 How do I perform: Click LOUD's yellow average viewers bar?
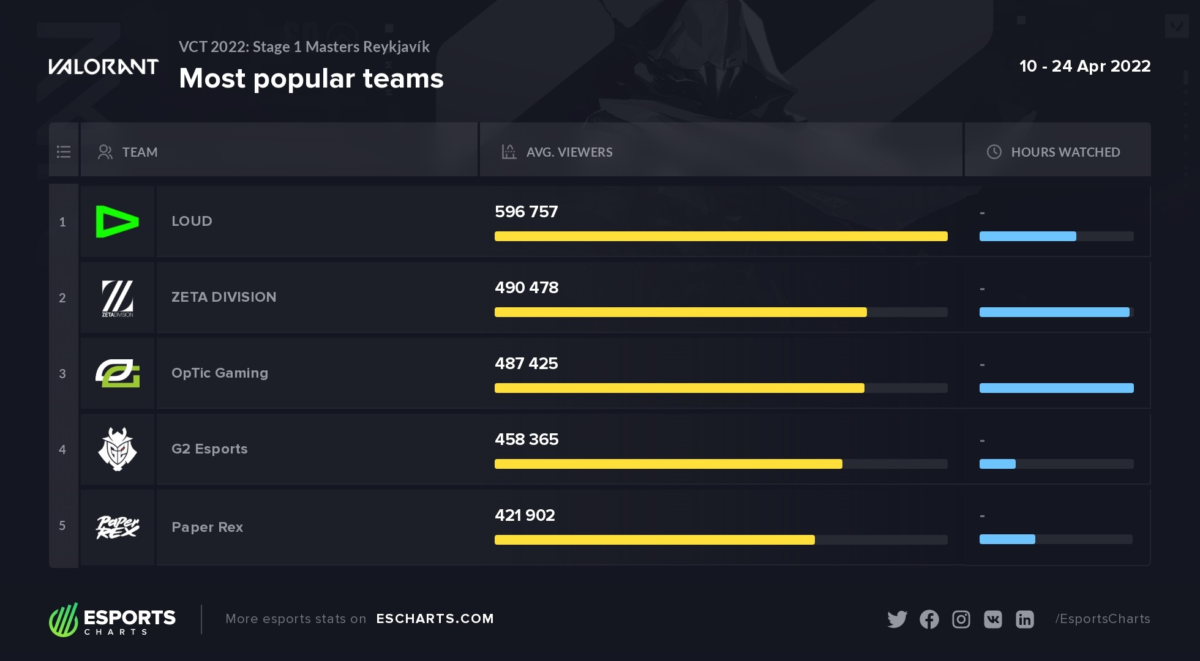[x=720, y=236]
